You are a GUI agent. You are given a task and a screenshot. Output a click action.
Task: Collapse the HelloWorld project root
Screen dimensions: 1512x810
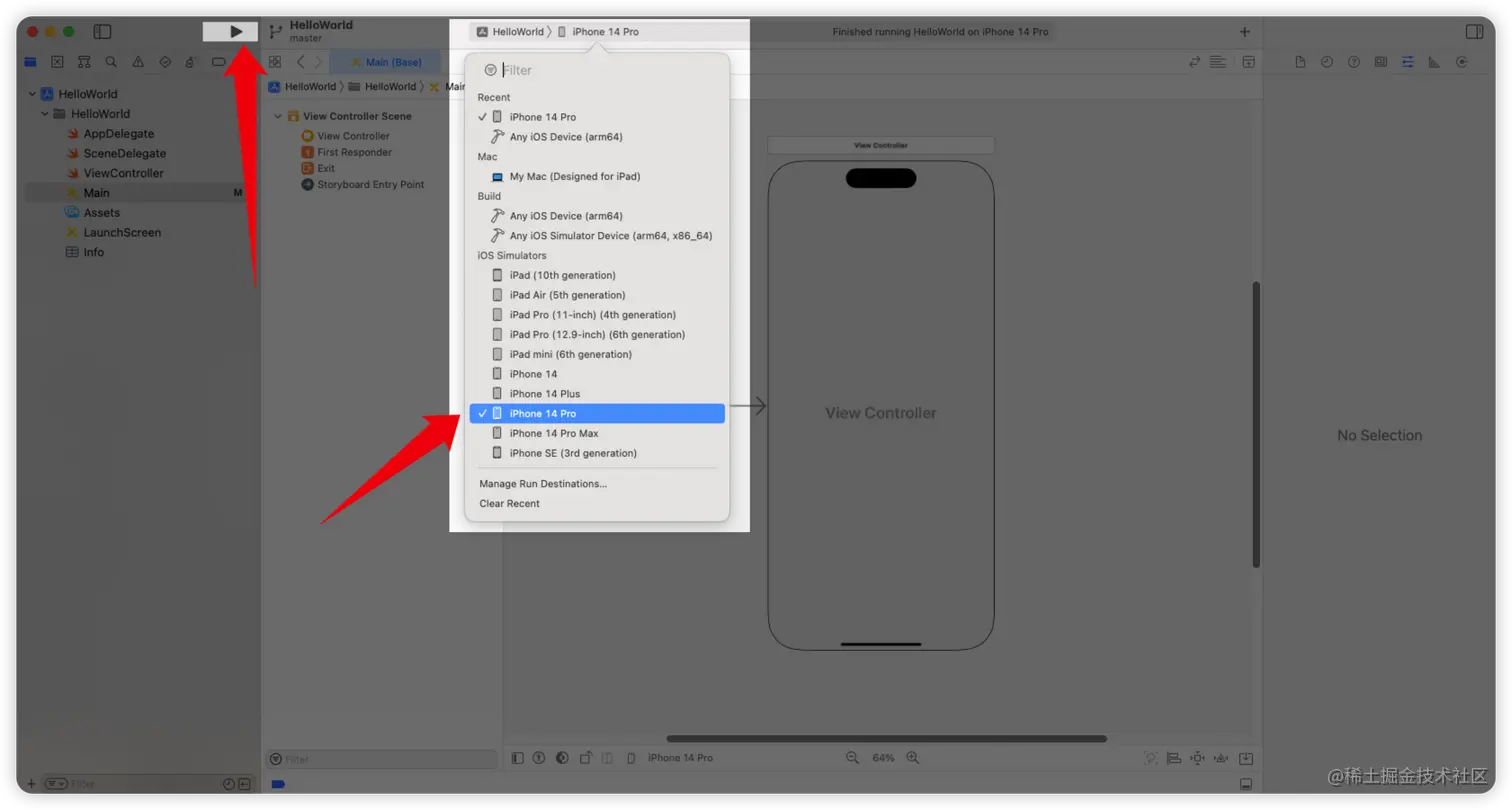(32, 94)
